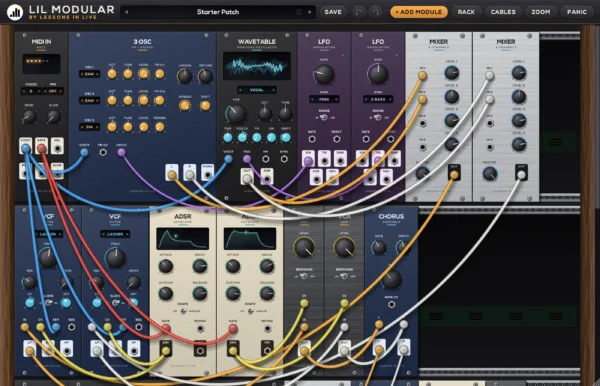
Task: Toggle first VCF SLOPE switch
Action: tap(48, 303)
